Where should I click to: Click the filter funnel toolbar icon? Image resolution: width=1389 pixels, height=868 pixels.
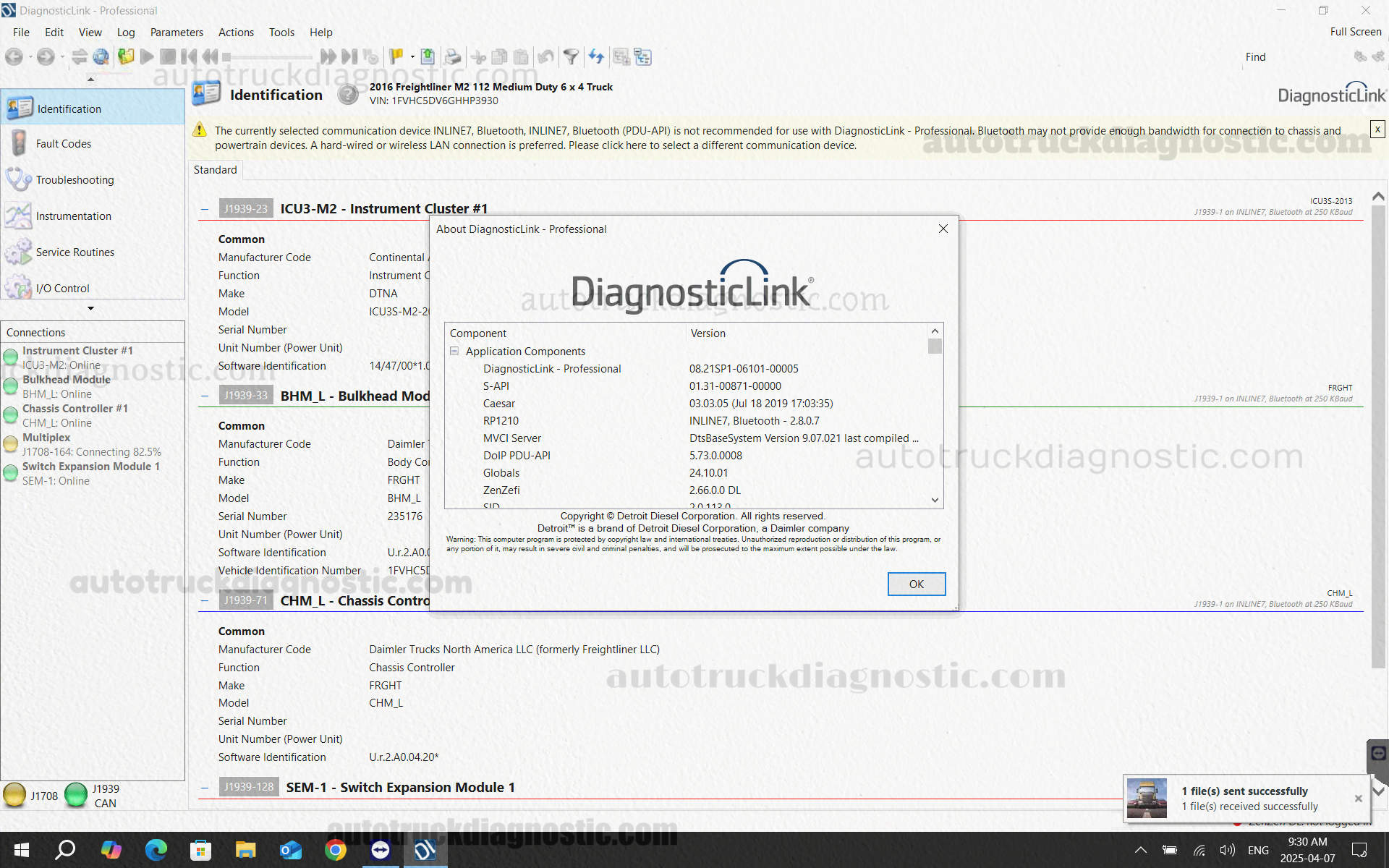572,56
